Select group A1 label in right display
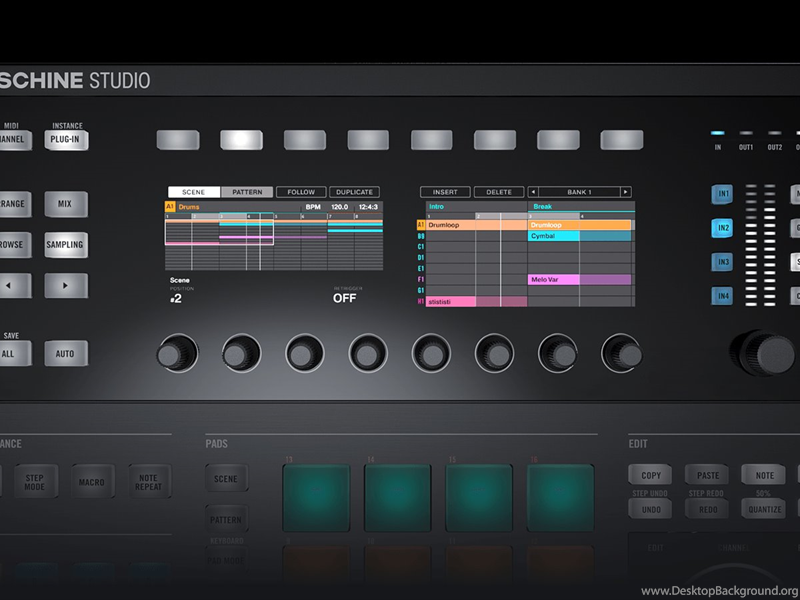The width and height of the screenshot is (800, 600). 421,225
